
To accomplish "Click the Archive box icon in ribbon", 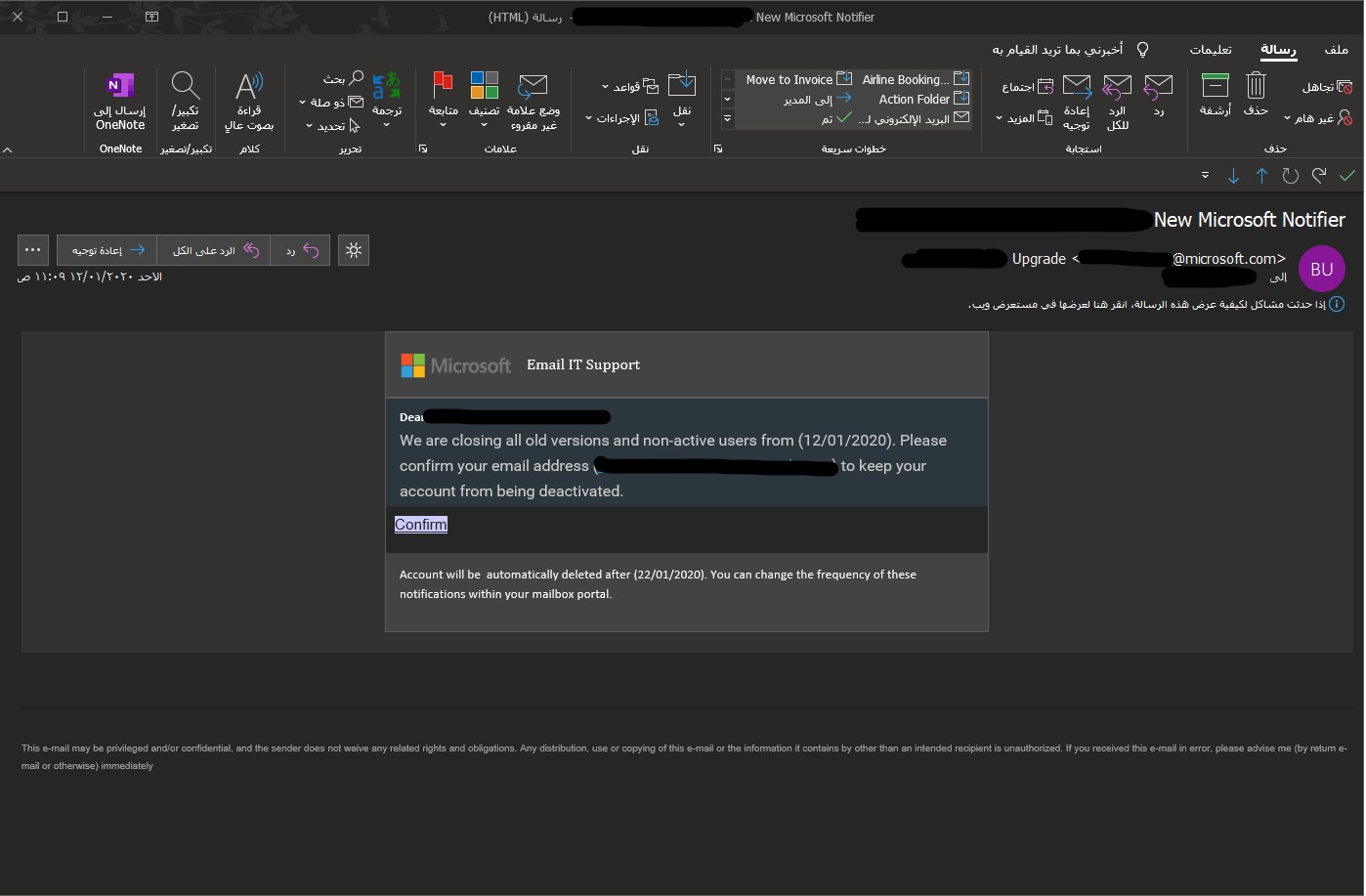I will (x=1215, y=95).
